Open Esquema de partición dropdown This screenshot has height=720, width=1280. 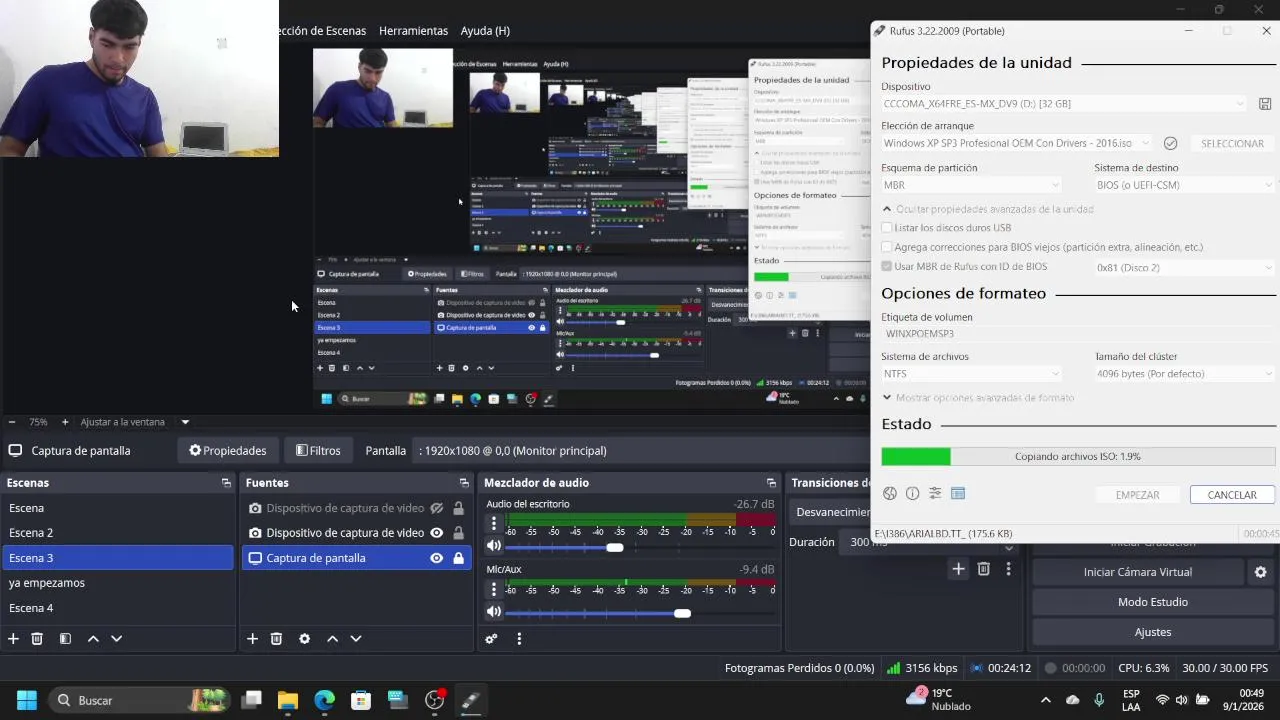click(972, 185)
